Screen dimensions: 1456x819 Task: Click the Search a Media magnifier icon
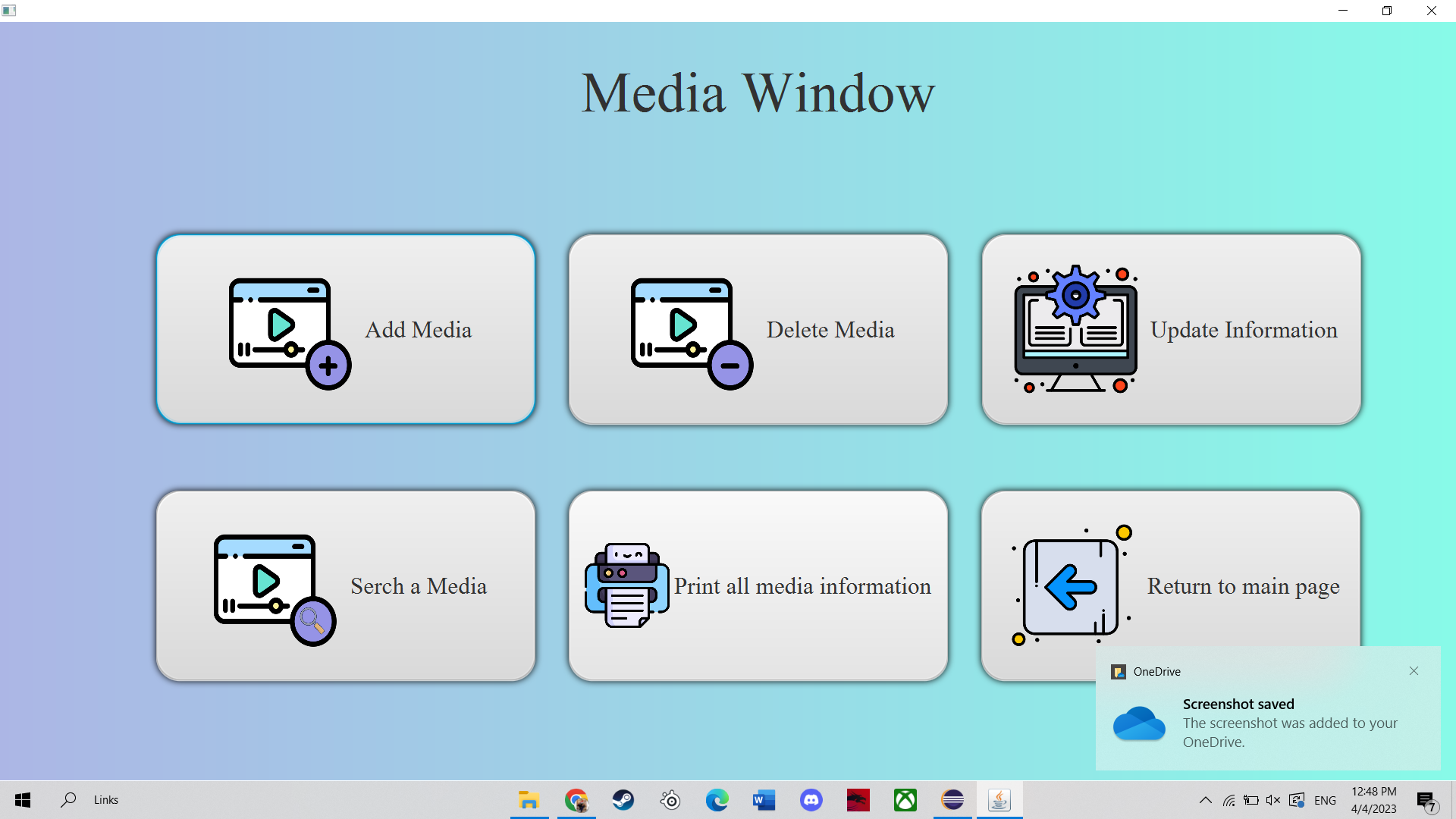[275, 589]
